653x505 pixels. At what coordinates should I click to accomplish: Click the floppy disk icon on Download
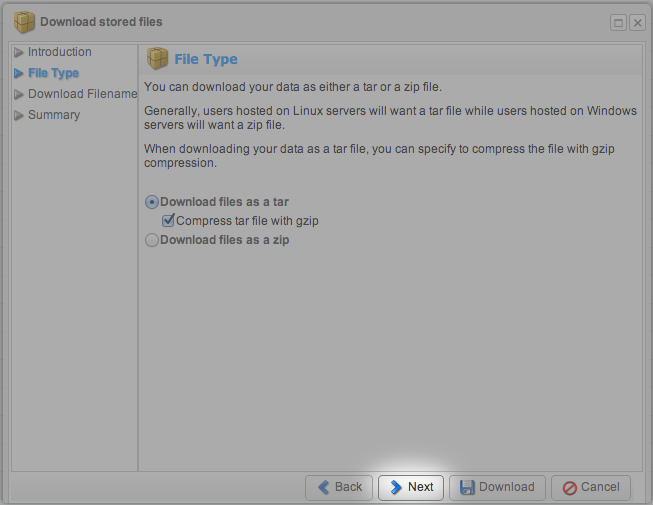pos(466,487)
